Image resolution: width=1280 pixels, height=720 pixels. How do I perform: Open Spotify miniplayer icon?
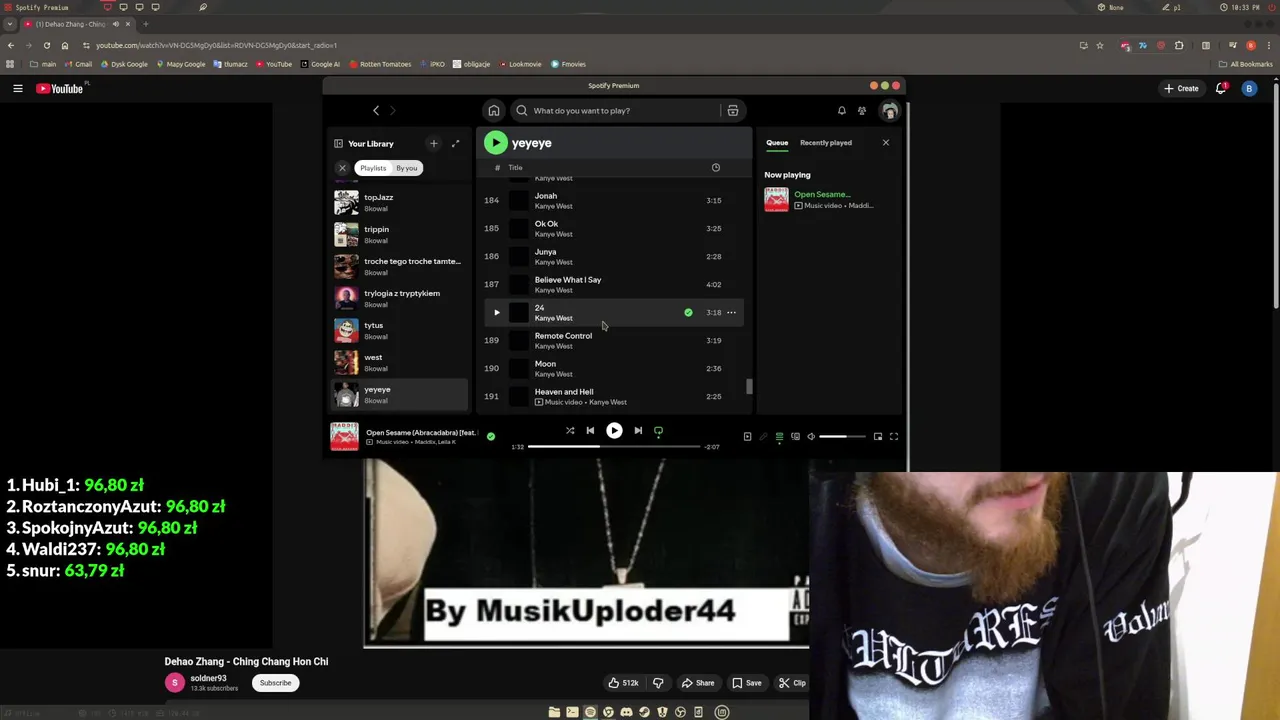[x=878, y=437]
